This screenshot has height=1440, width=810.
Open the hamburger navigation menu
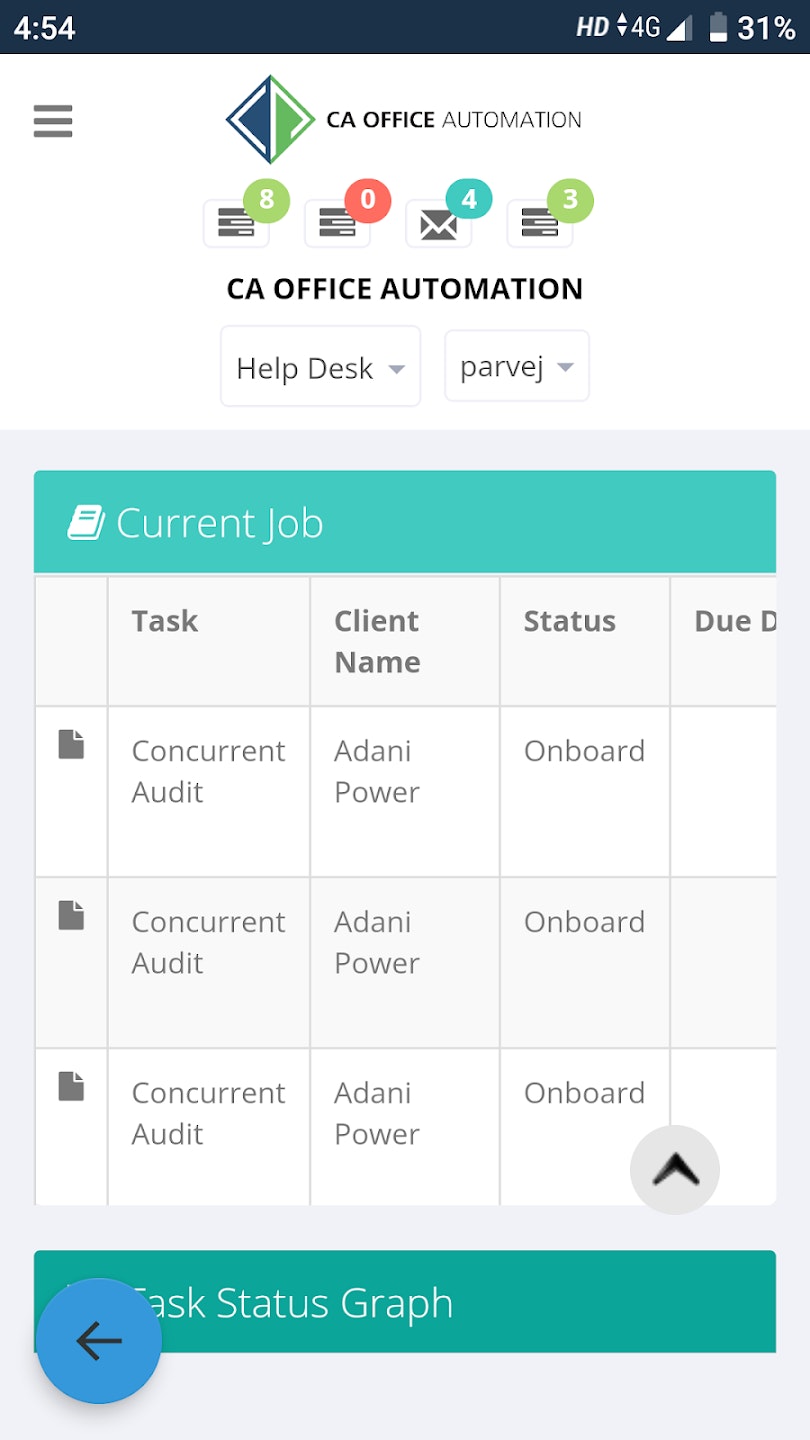coord(52,121)
